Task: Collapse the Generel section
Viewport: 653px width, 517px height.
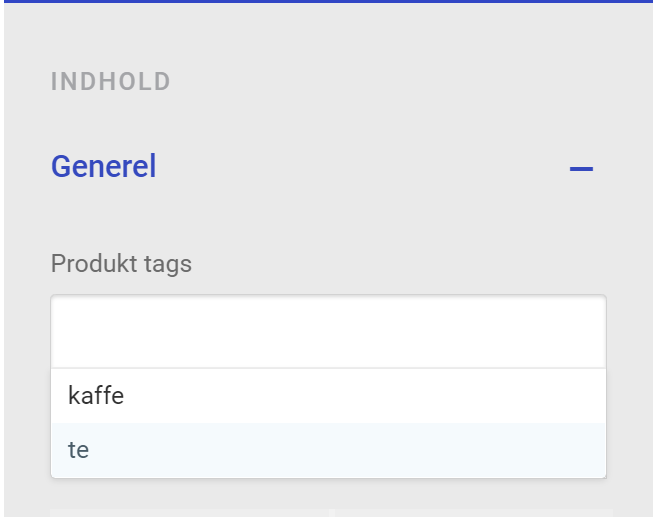Action: 581,168
